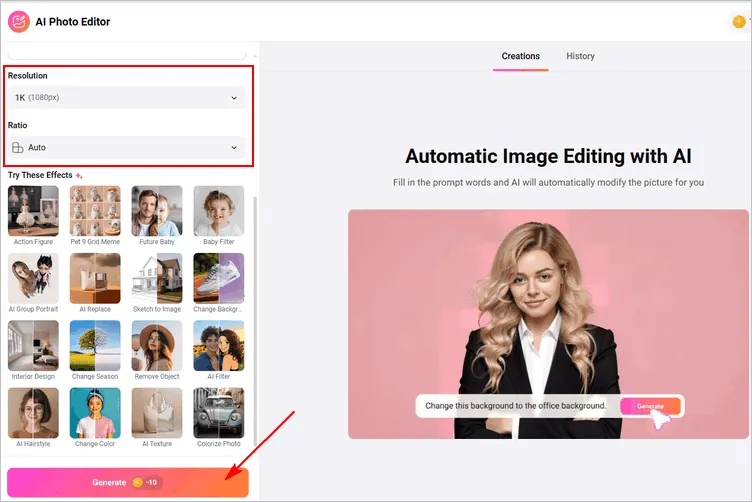Screen dimensions: 752x502
Task: Click the coin credits icon at top right
Action: (x=739, y=21)
